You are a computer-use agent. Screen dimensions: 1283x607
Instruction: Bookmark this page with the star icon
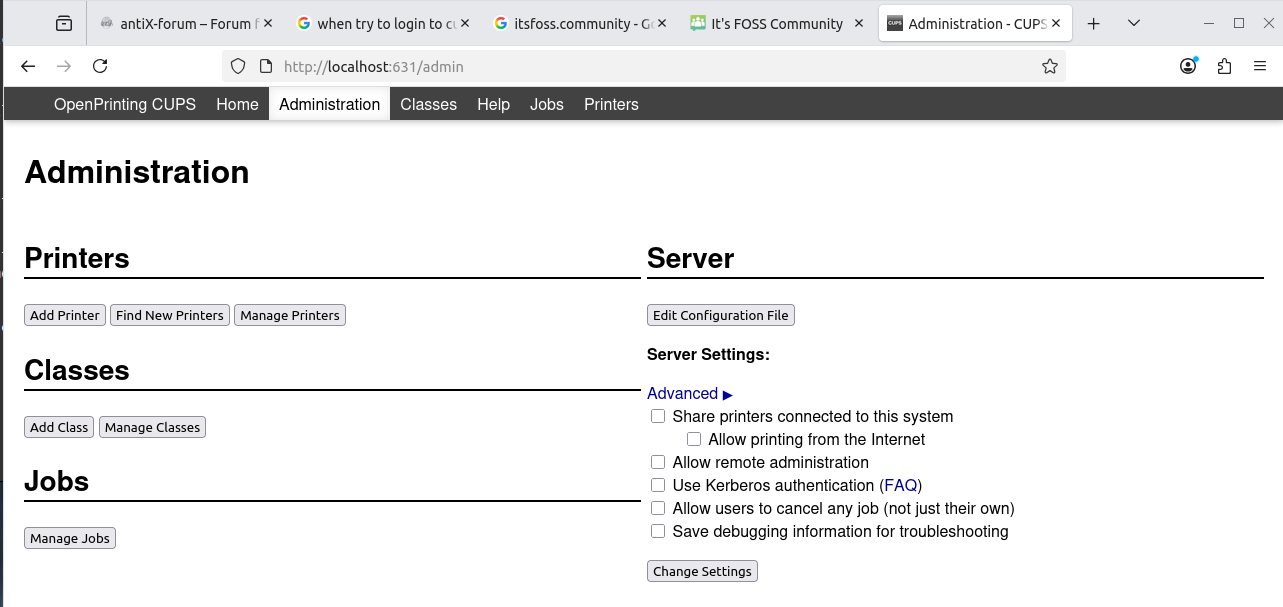[1049, 66]
